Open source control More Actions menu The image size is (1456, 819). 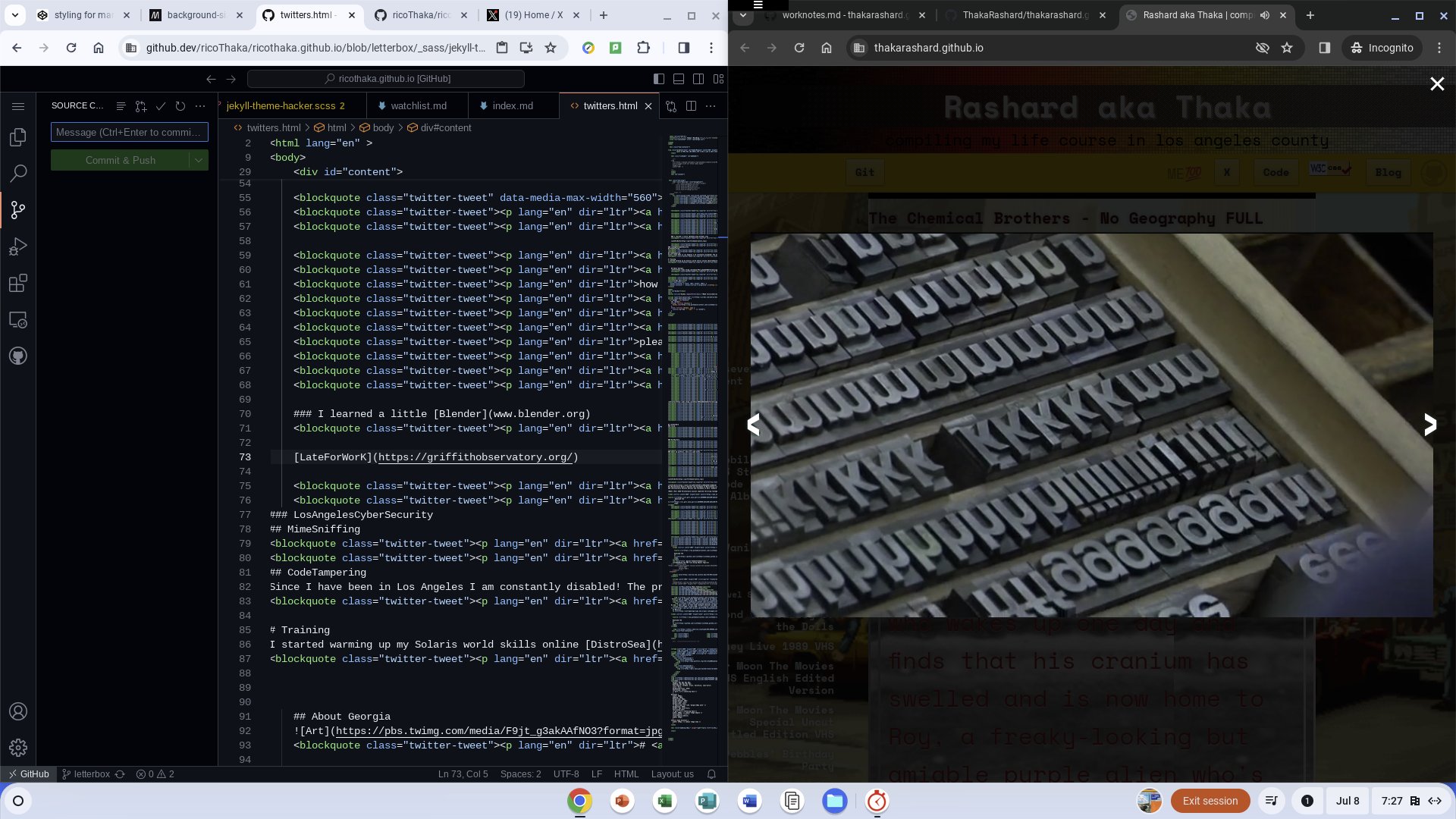click(200, 106)
